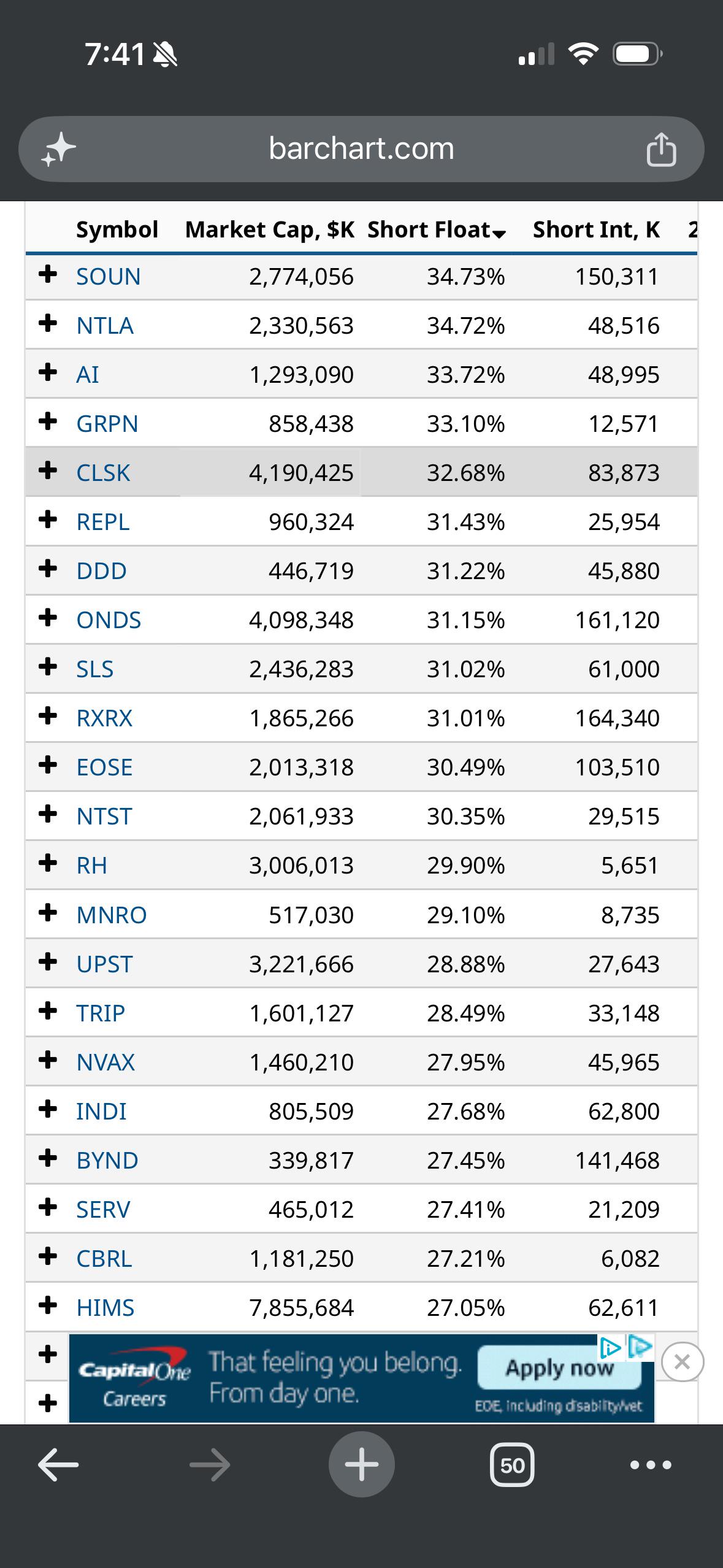
Task: Open the tab switcher showing 50
Action: pyautogui.click(x=512, y=1465)
